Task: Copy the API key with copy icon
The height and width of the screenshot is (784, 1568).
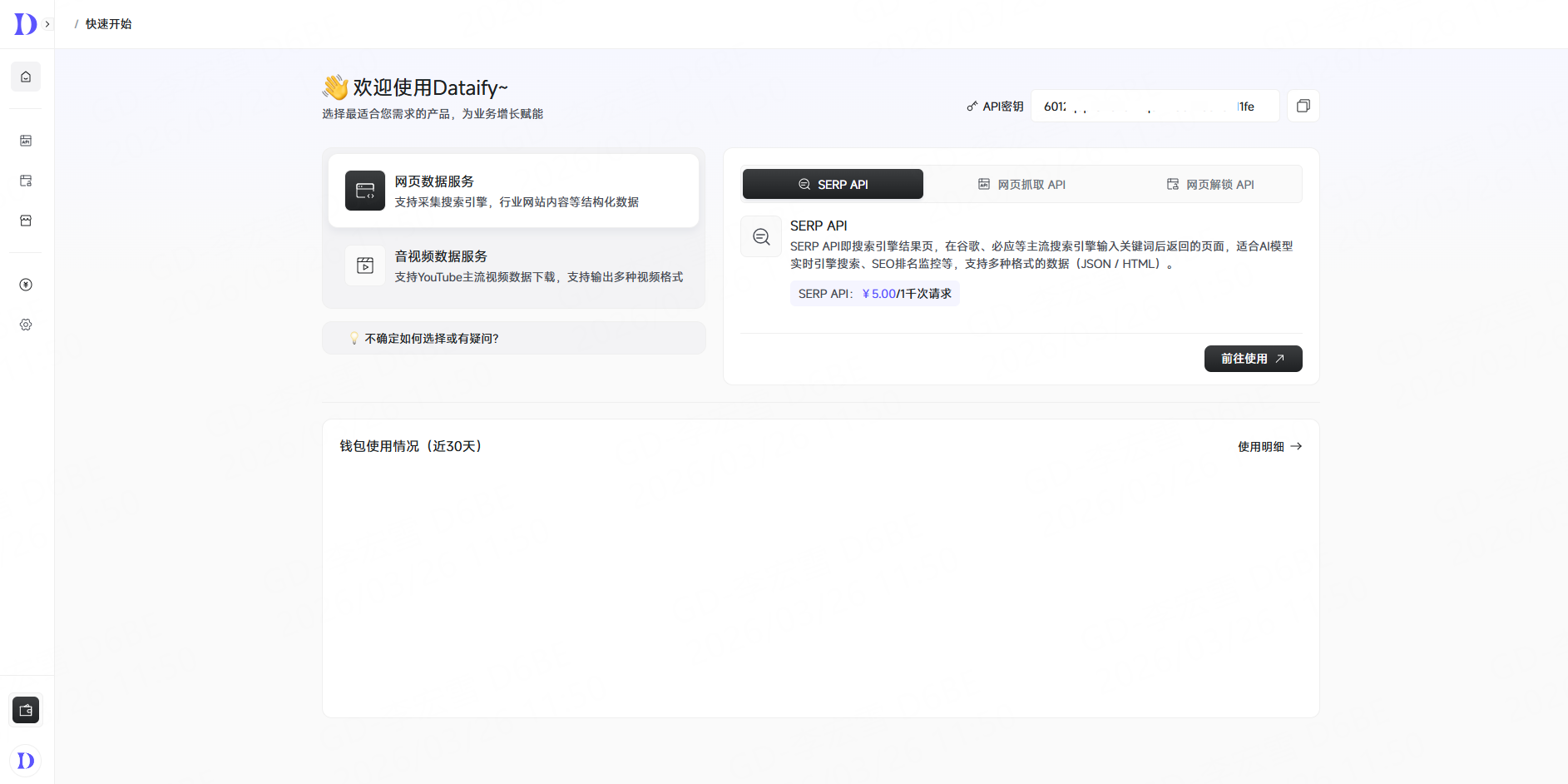Action: pyautogui.click(x=1303, y=106)
